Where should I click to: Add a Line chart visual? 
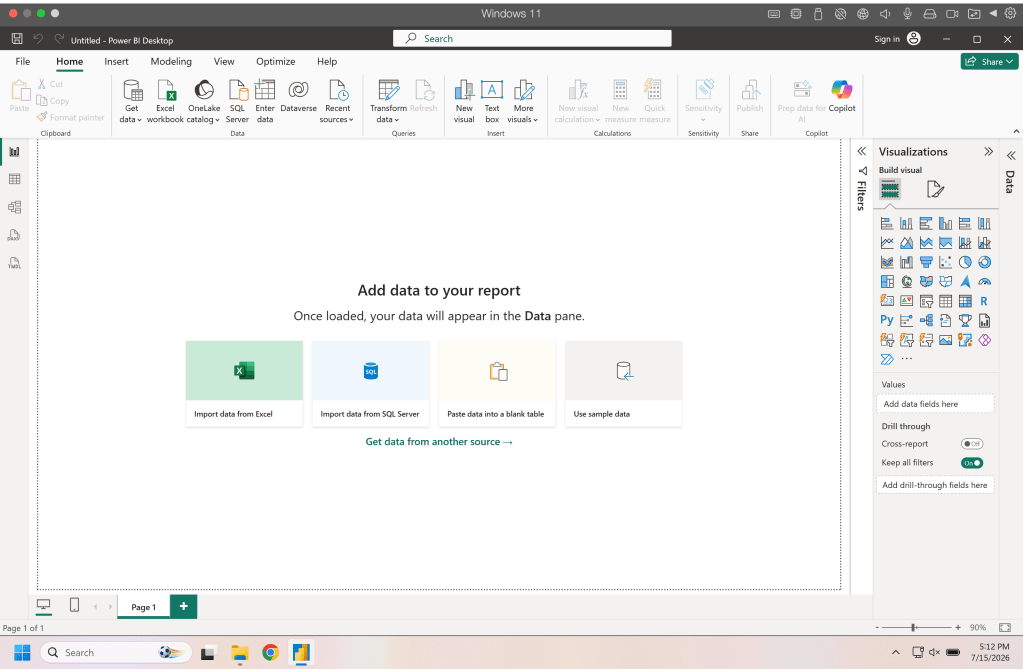tap(887, 243)
